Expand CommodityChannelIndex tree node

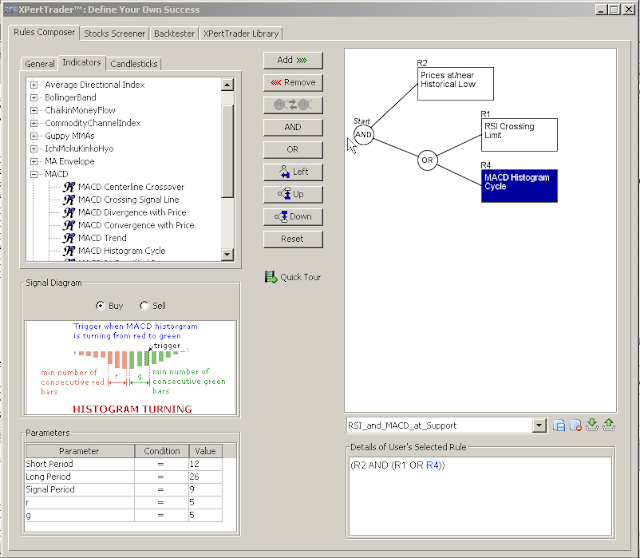pyautogui.click(x=34, y=123)
